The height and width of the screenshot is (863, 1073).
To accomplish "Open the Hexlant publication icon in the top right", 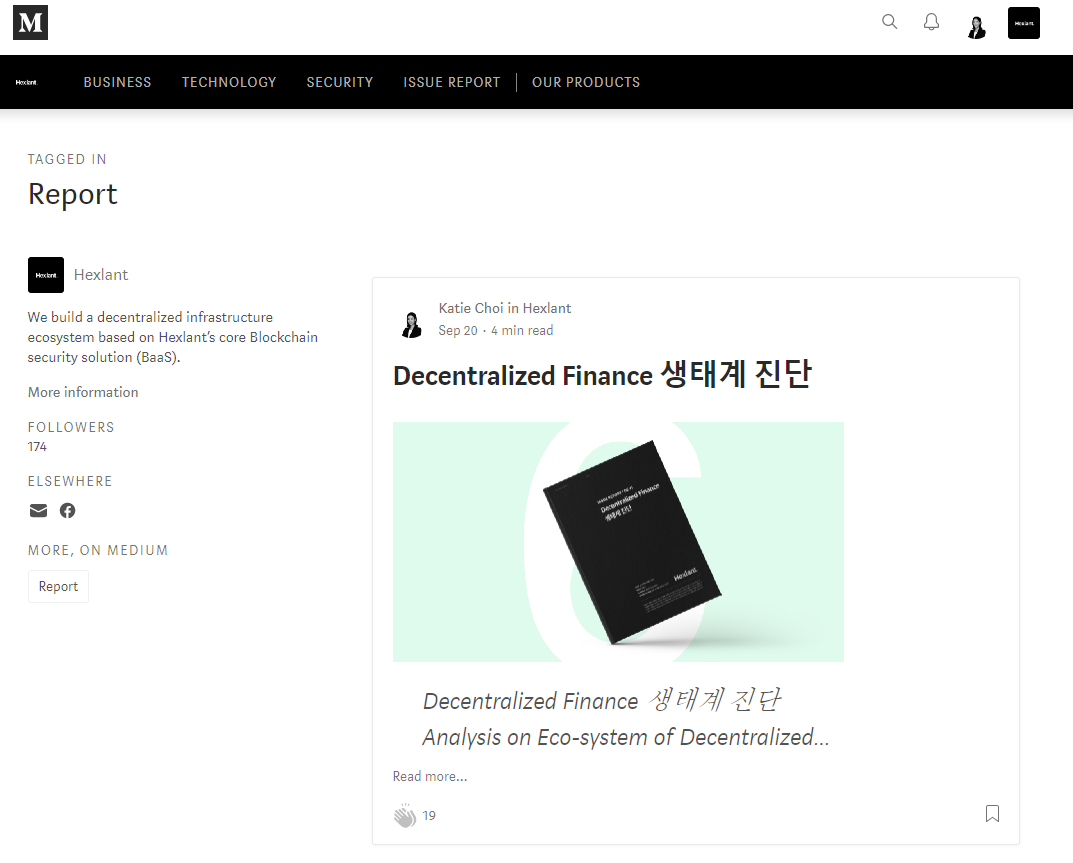I will [1024, 23].
